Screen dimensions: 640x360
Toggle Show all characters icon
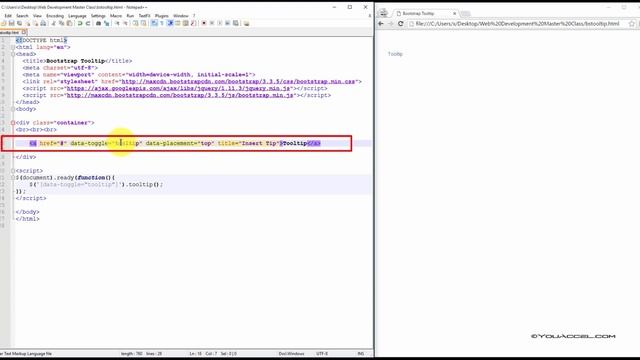tap(162, 23)
